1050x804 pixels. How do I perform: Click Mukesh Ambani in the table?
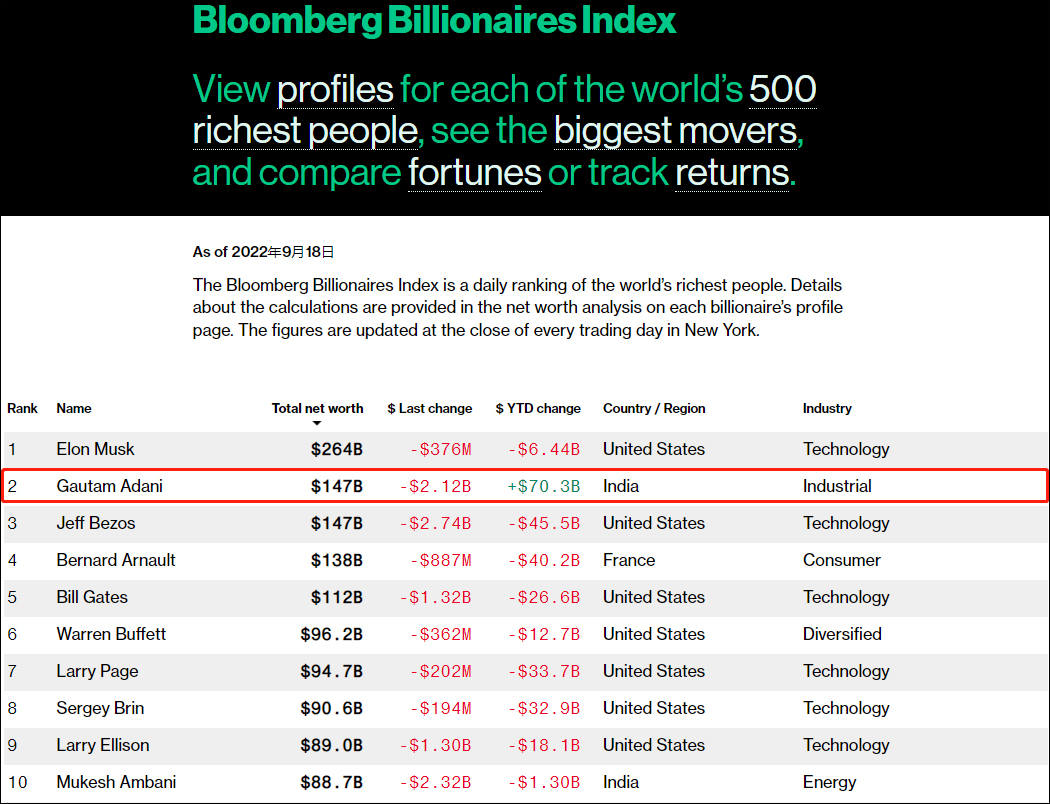coord(116,782)
